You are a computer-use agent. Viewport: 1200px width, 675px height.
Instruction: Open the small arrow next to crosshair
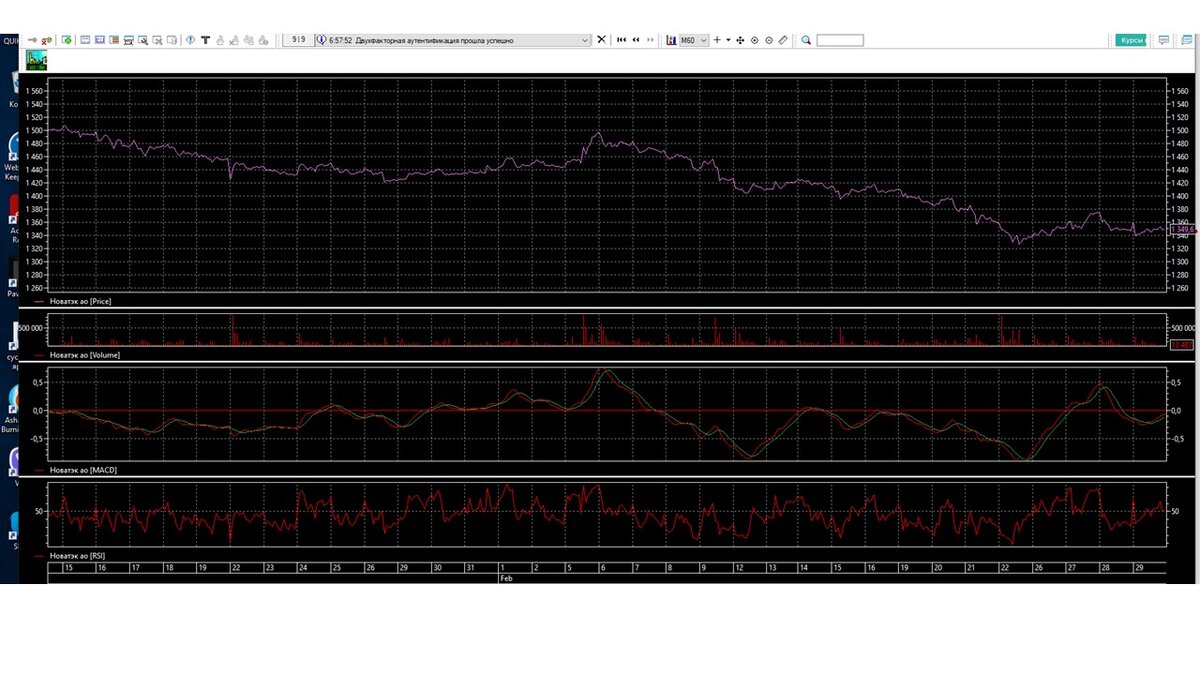(728, 40)
